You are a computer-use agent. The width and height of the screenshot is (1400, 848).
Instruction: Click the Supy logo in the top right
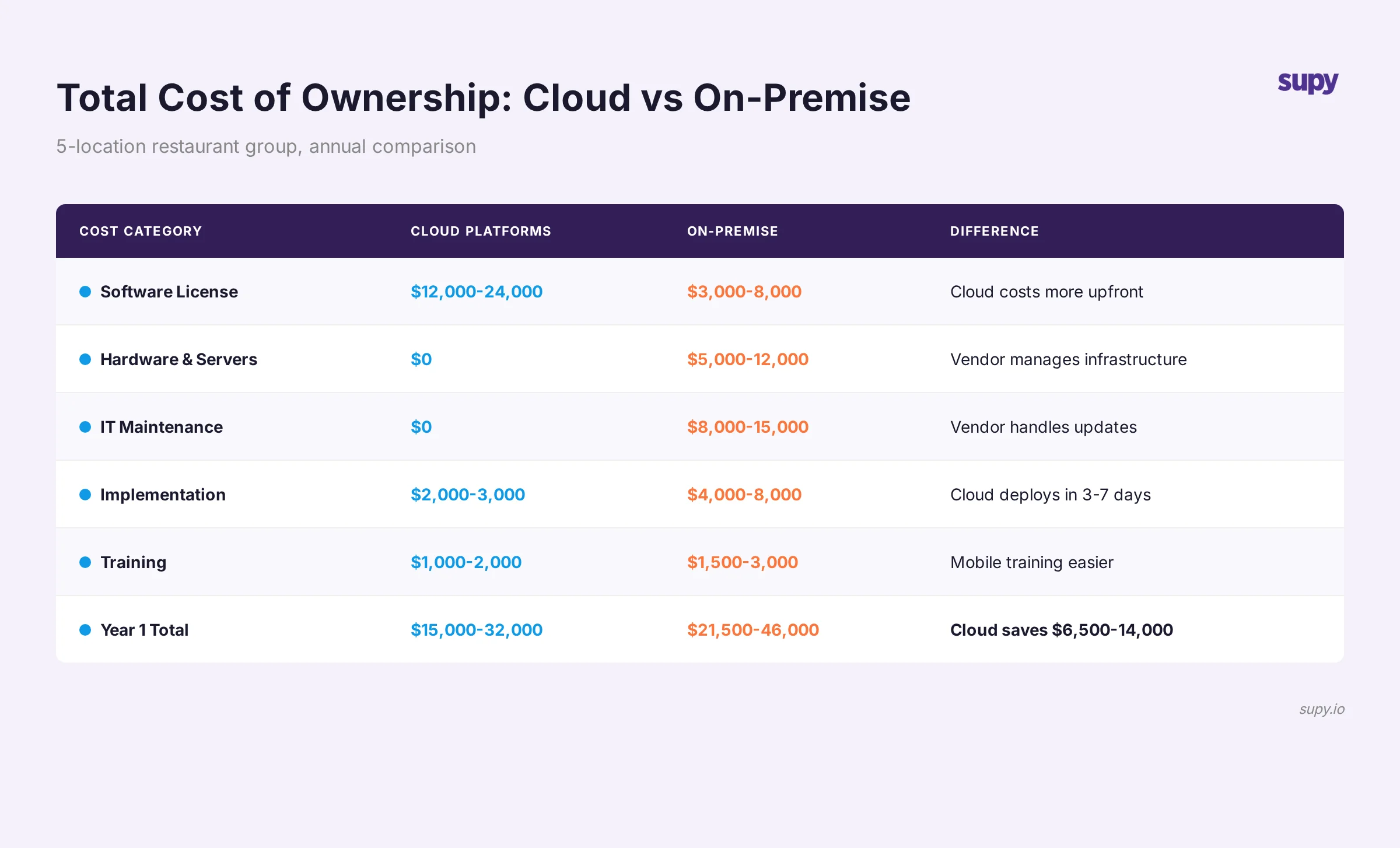coord(1307,83)
